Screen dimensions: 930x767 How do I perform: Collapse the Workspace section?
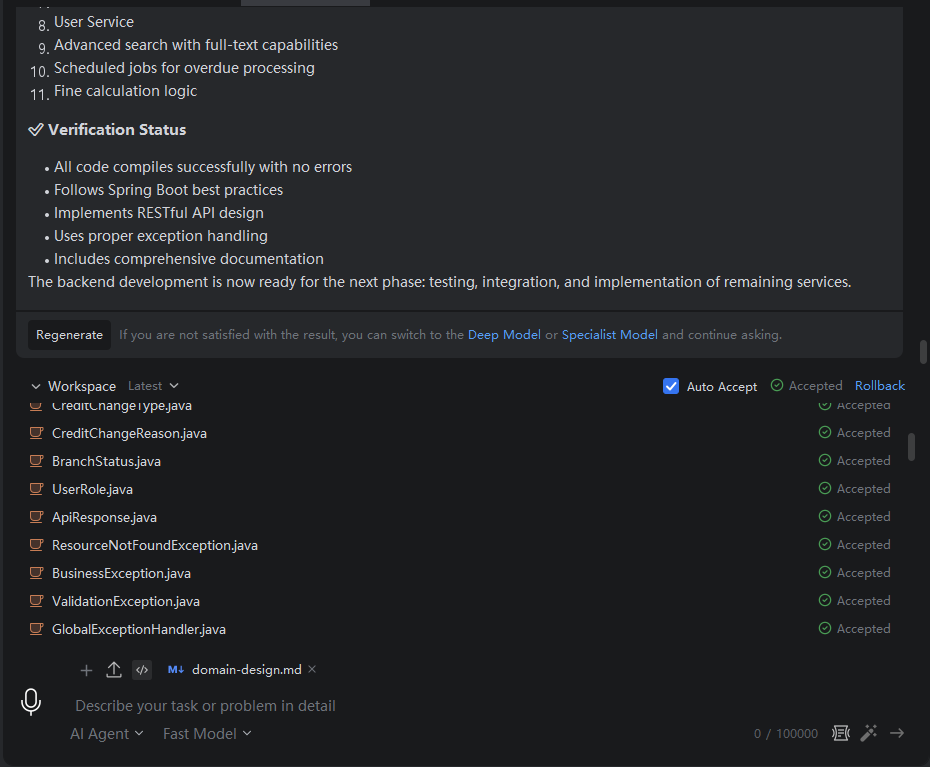(36, 386)
